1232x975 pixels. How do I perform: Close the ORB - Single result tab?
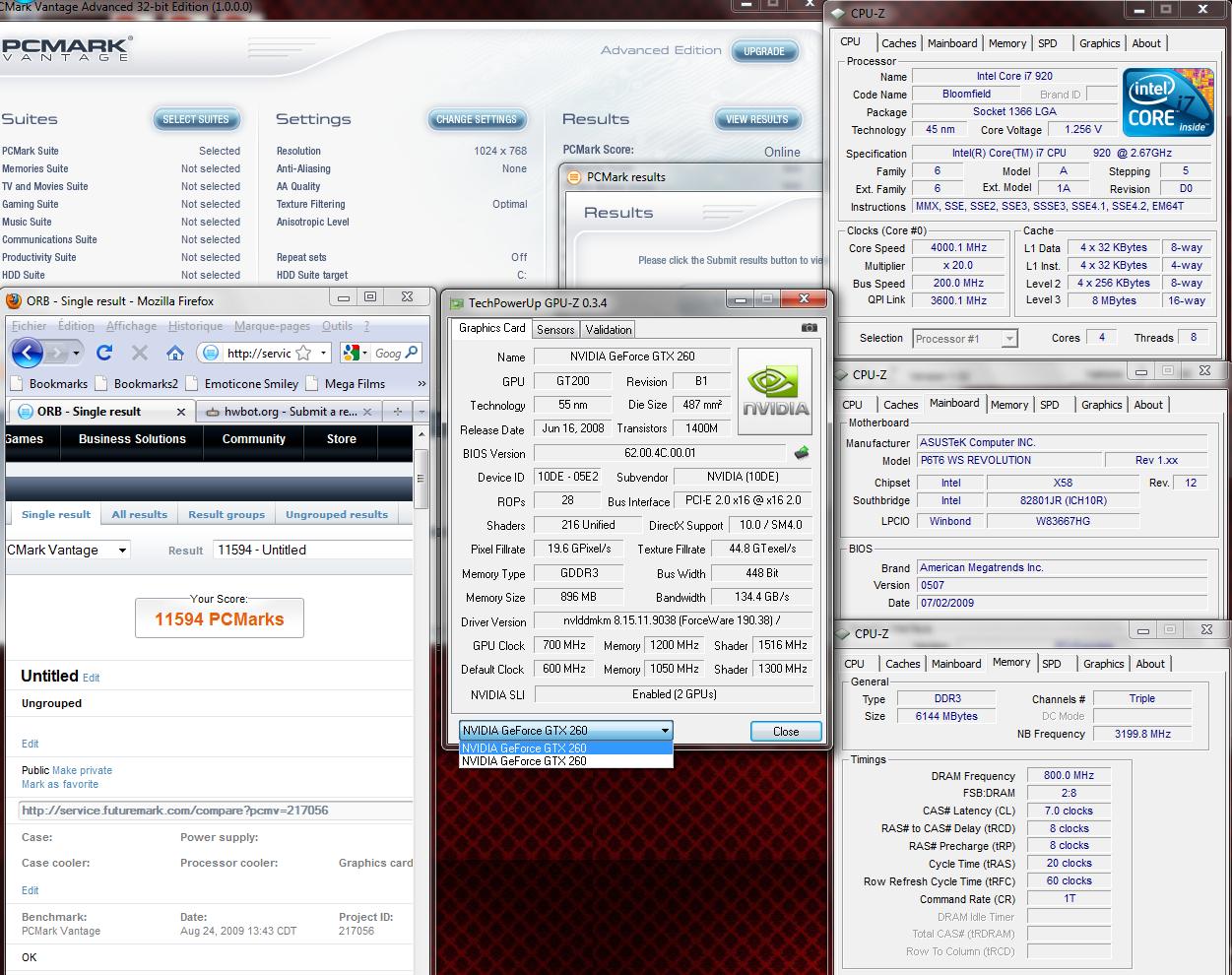(180, 412)
